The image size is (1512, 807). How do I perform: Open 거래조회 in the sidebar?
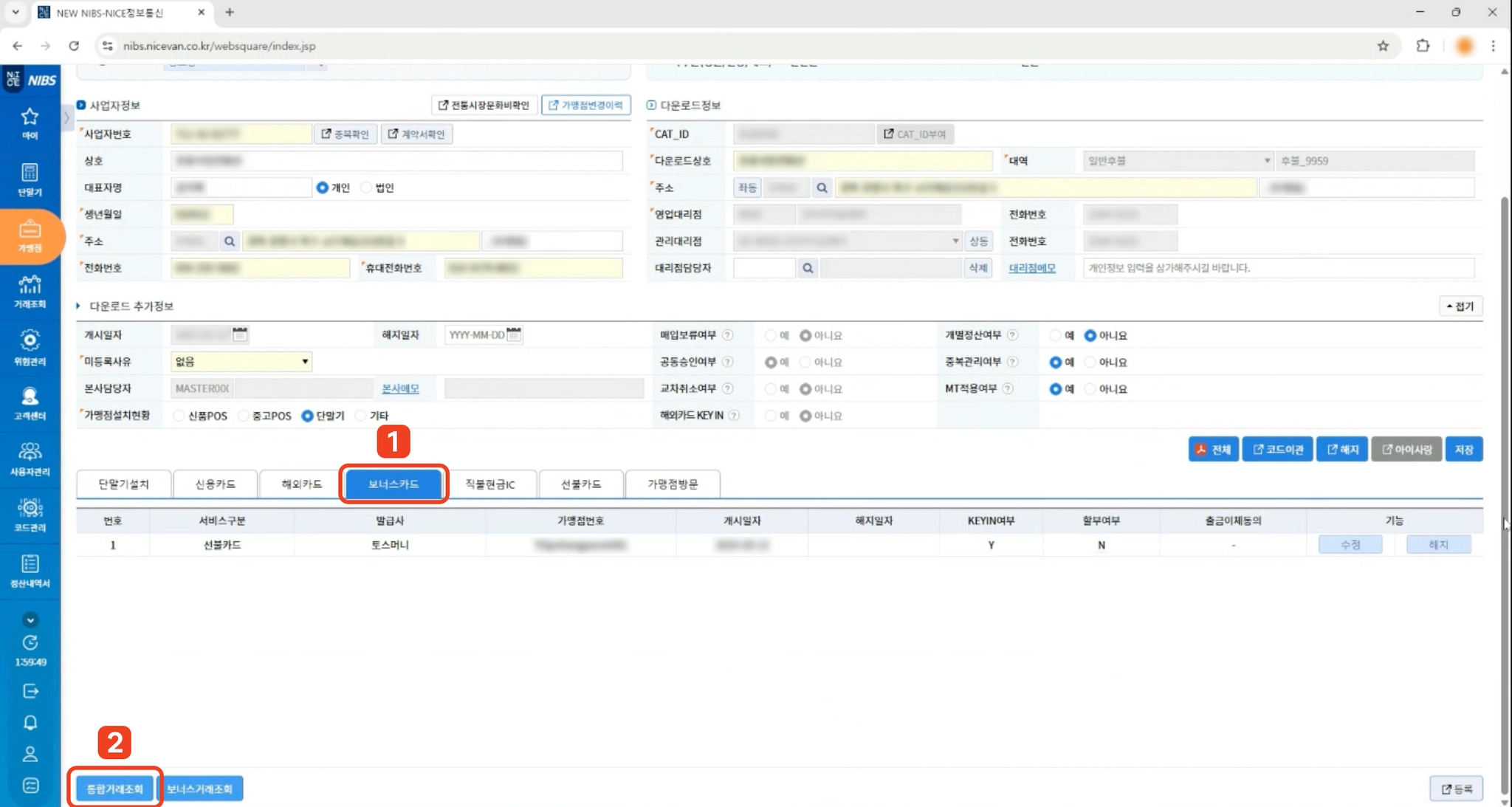(x=30, y=292)
